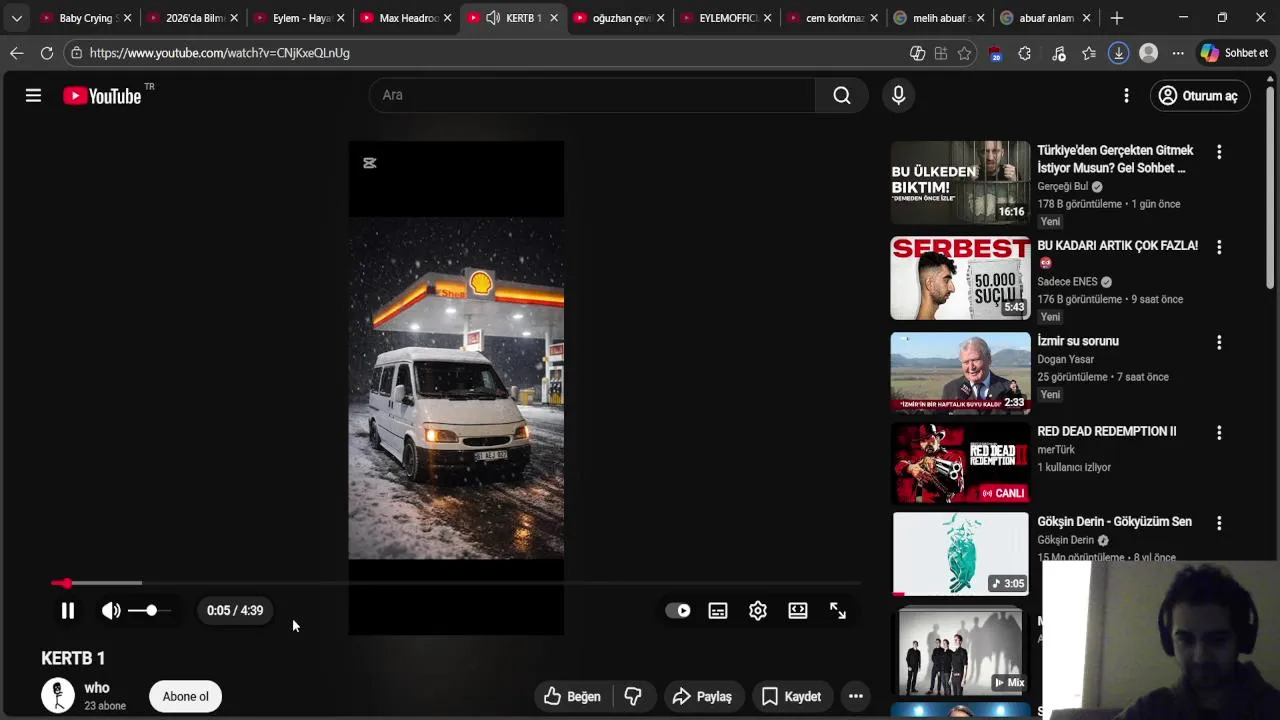Visit the Dogan Yasar channel
The width and height of the screenshot is (1280, 720).
pyautogui.click(x=1066, y=359)
